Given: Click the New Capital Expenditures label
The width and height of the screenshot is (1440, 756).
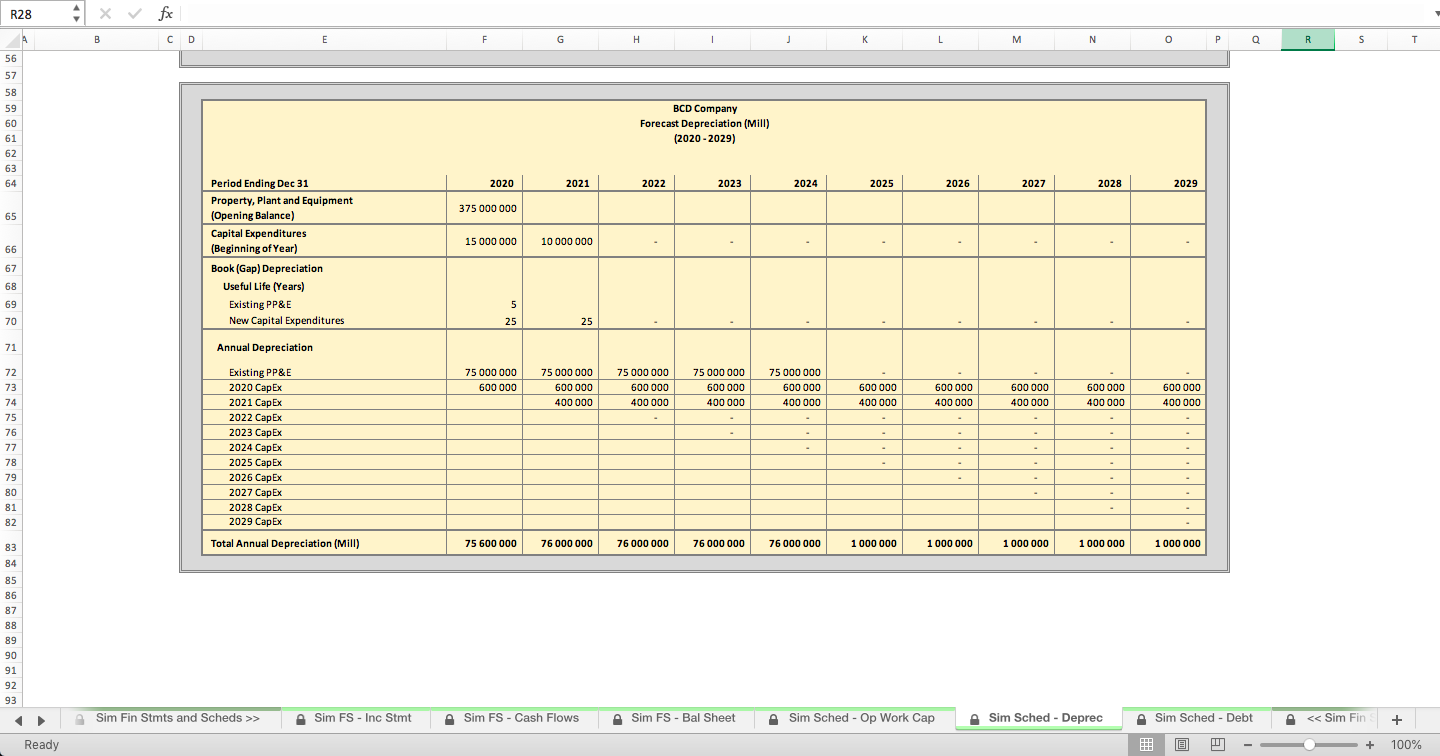Looking at the screenshot, I should (x=286, y=320).
